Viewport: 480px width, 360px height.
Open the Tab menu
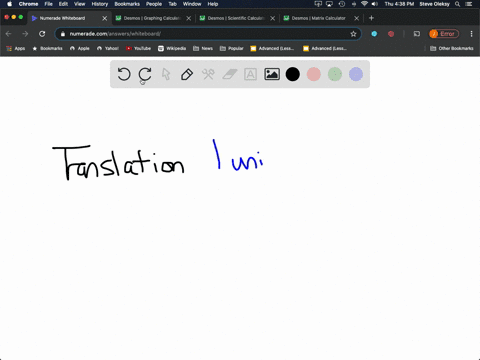[x=172, y=4]
